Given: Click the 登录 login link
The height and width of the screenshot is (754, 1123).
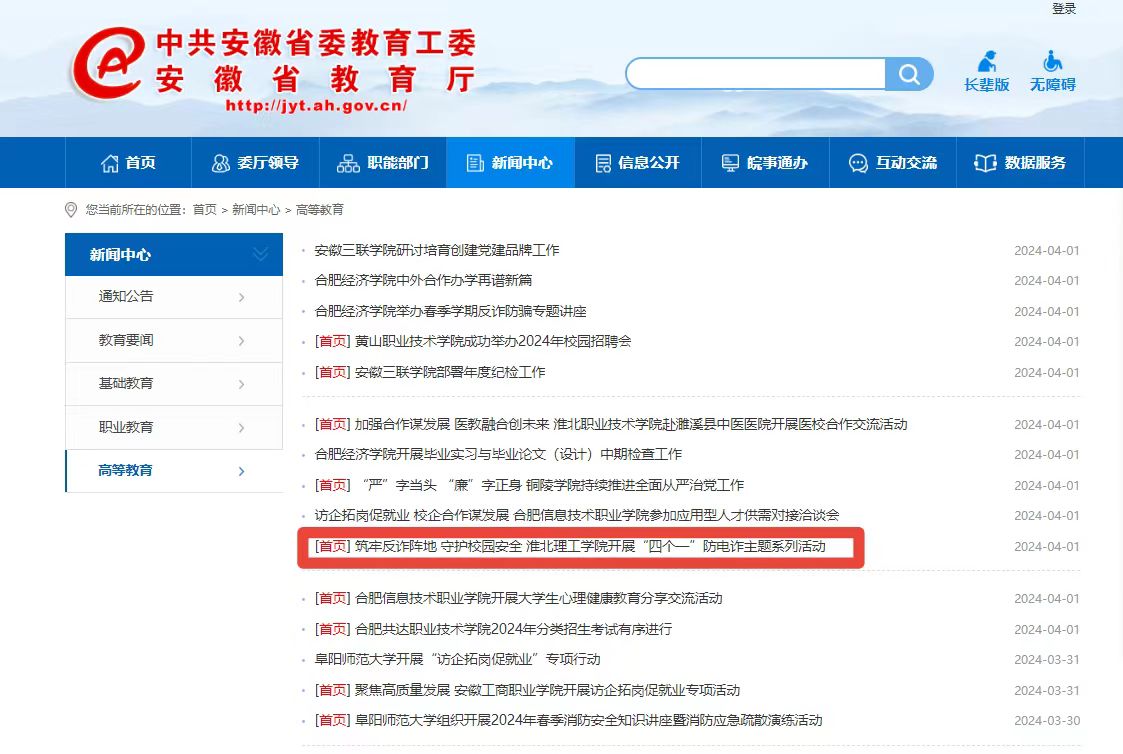Looking at the screenshot, I should pyautogui.click(x=1063, y=9).
